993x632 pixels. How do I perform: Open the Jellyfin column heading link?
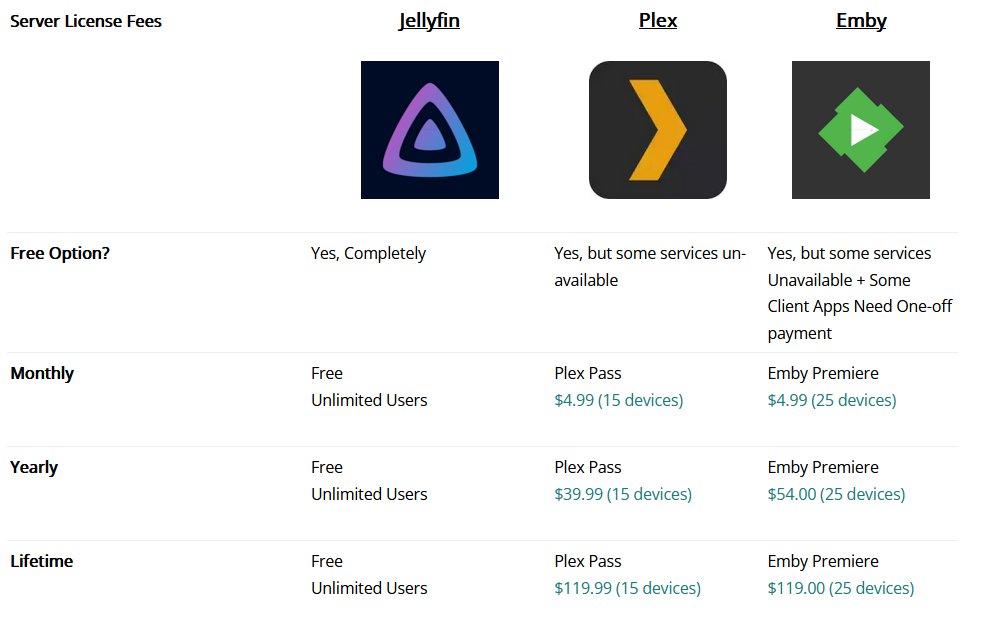point(429,20)
